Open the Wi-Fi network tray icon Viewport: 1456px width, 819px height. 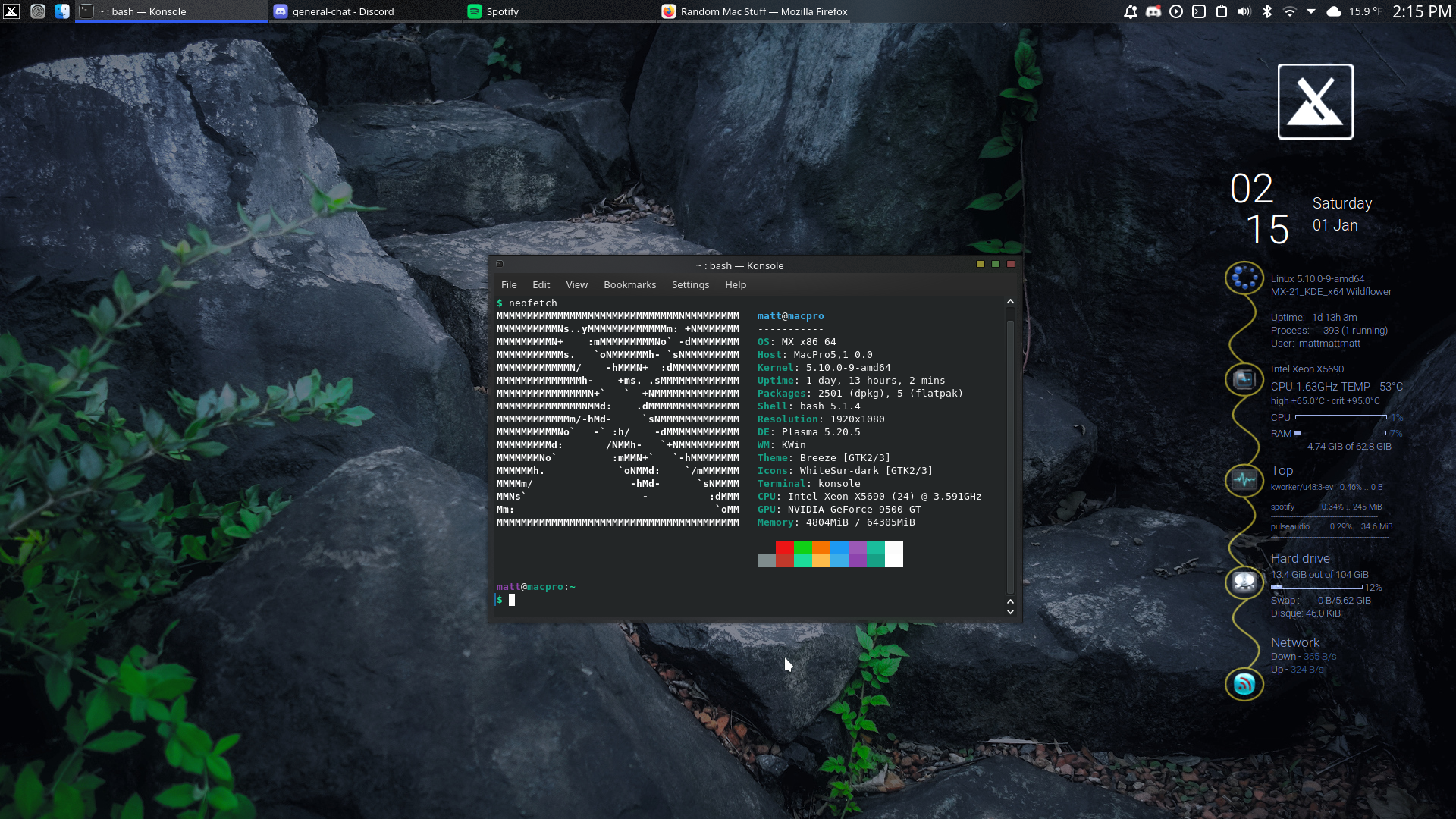click(1290, 11)
